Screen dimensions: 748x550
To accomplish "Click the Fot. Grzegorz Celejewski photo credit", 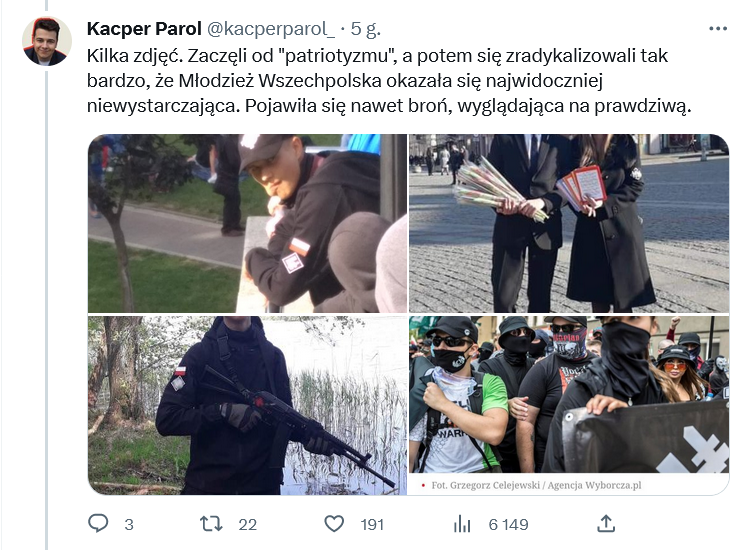I will [536, 485].
